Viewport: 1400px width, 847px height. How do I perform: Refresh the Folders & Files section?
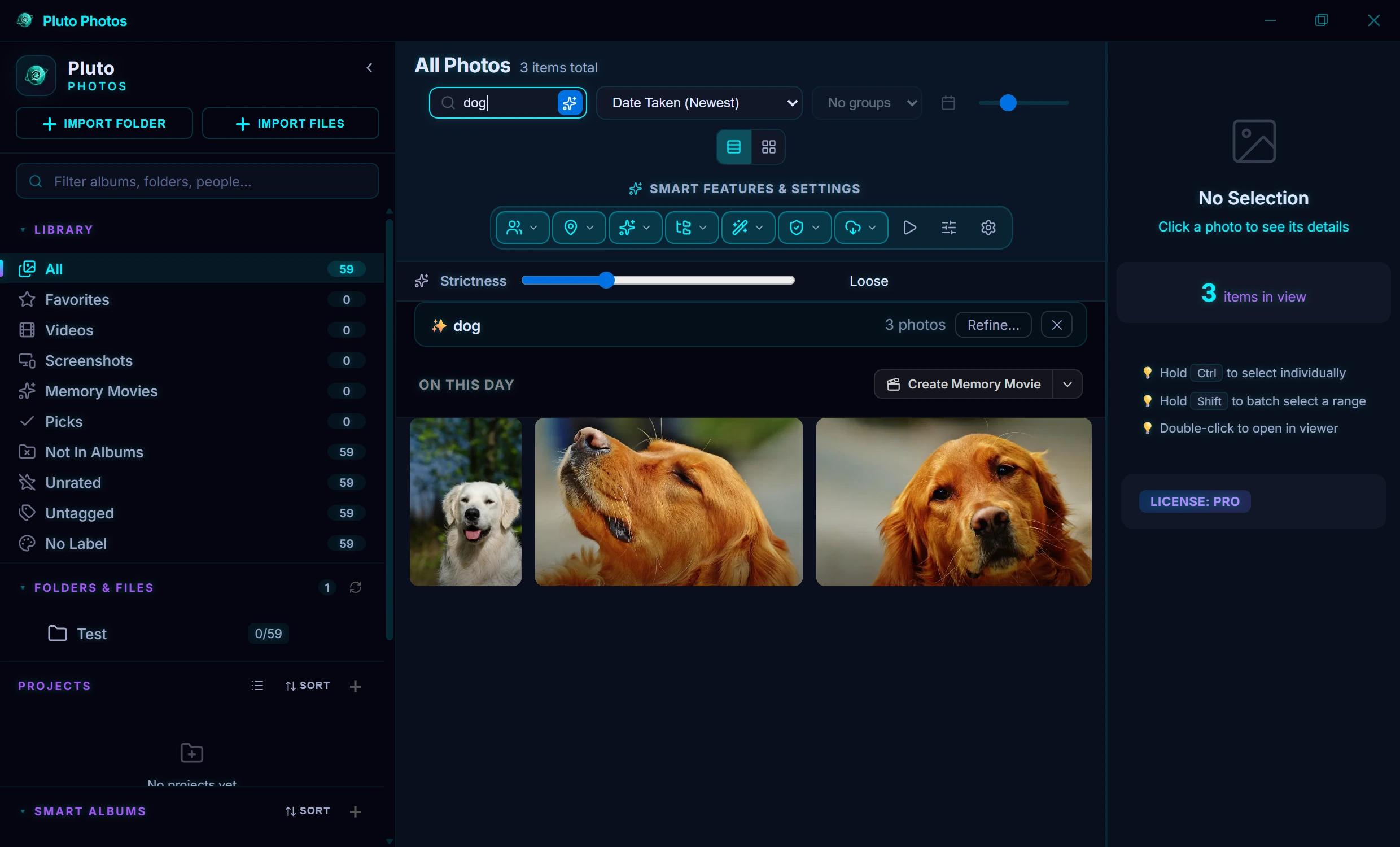(x=356, y=587)
